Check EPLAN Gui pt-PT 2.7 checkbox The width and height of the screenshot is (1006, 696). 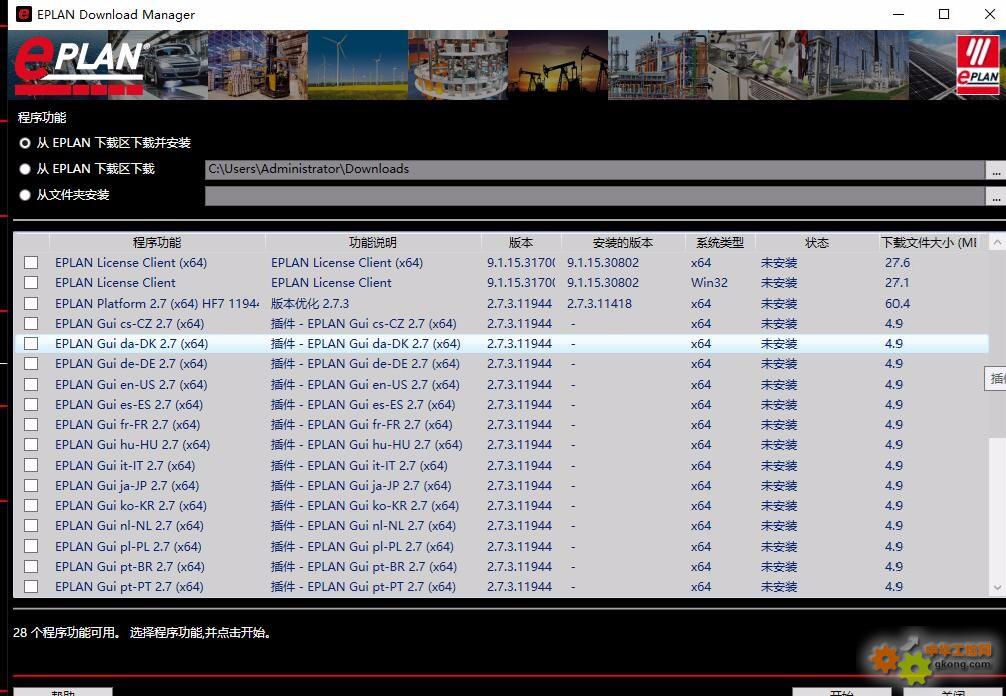tap(31, 586)
